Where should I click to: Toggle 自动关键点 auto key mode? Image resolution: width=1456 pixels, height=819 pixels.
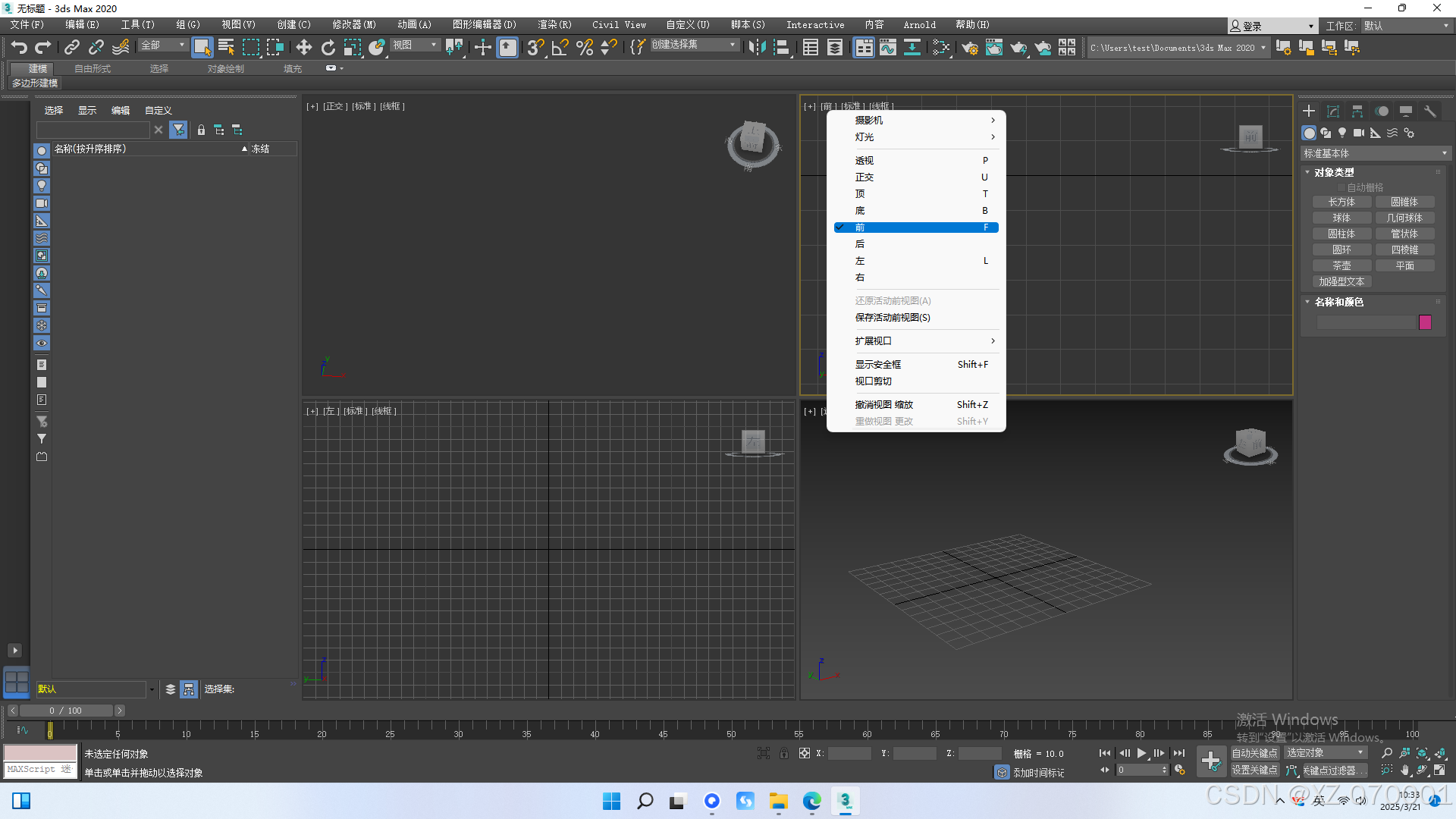(1254, 753)
